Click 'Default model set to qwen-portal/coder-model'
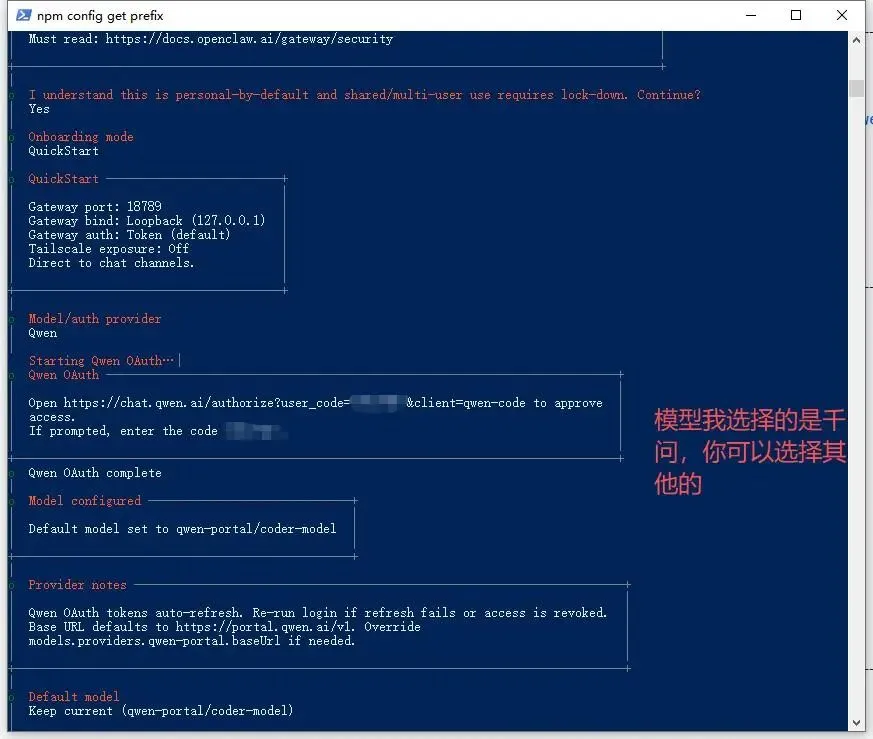The width and height of the screenshot is (873, 739). (x=183, y=528)
